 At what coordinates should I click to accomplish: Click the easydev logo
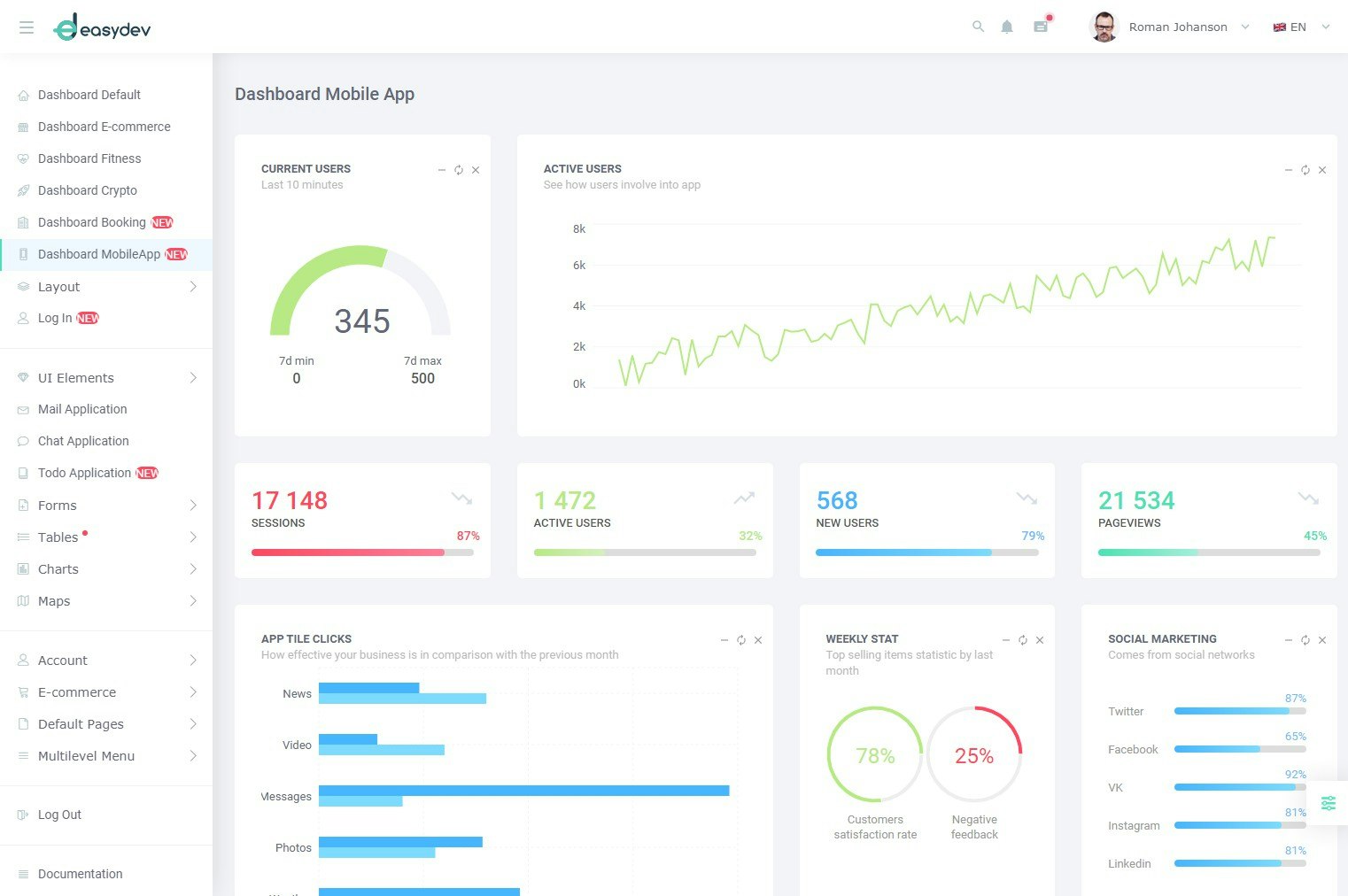pyautogui.click(x=102, y=27)
